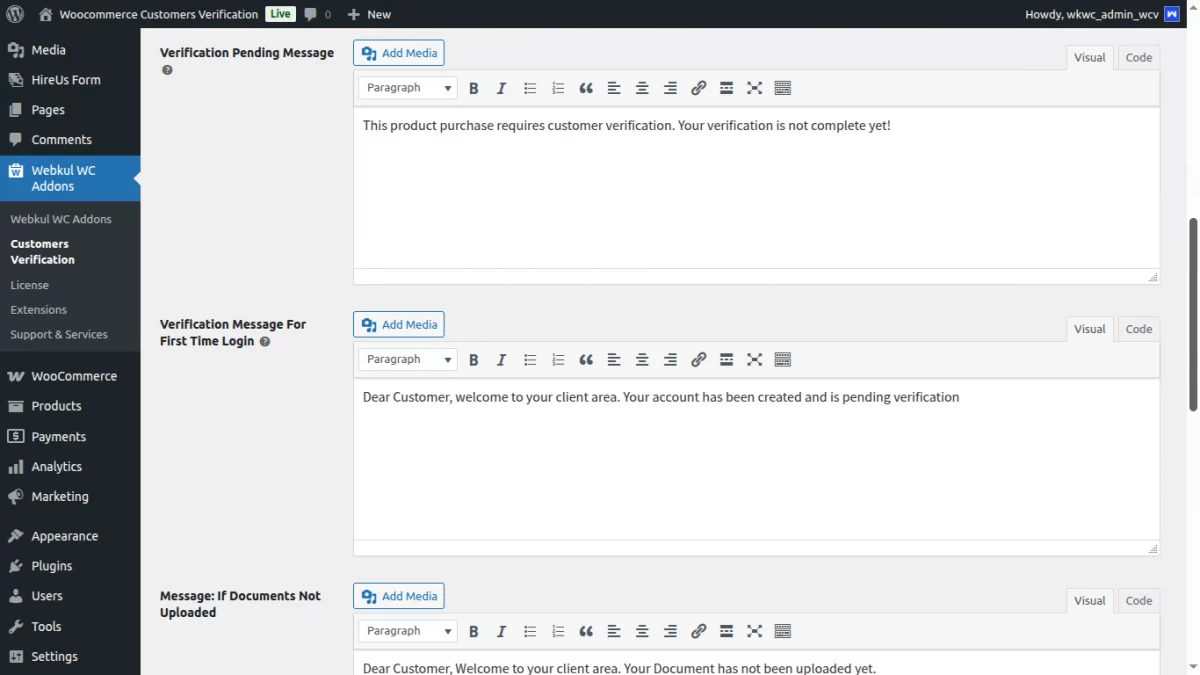1200x675 pixels.
Task: Toggle toolbar in First Time Login editor
Action: tap(783, 360)
